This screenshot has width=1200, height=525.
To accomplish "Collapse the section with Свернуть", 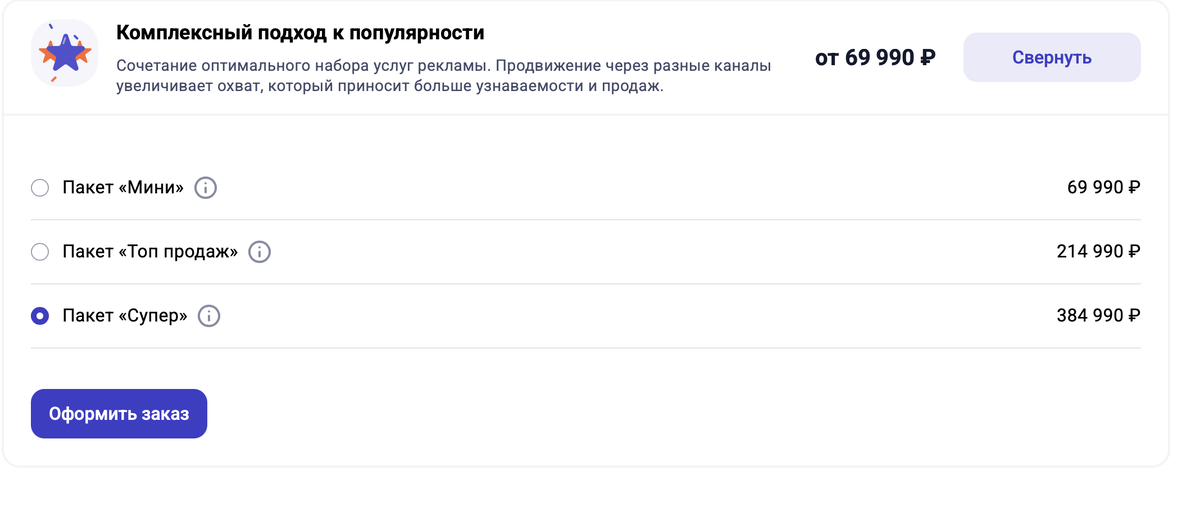I will tap(1051, 57).
